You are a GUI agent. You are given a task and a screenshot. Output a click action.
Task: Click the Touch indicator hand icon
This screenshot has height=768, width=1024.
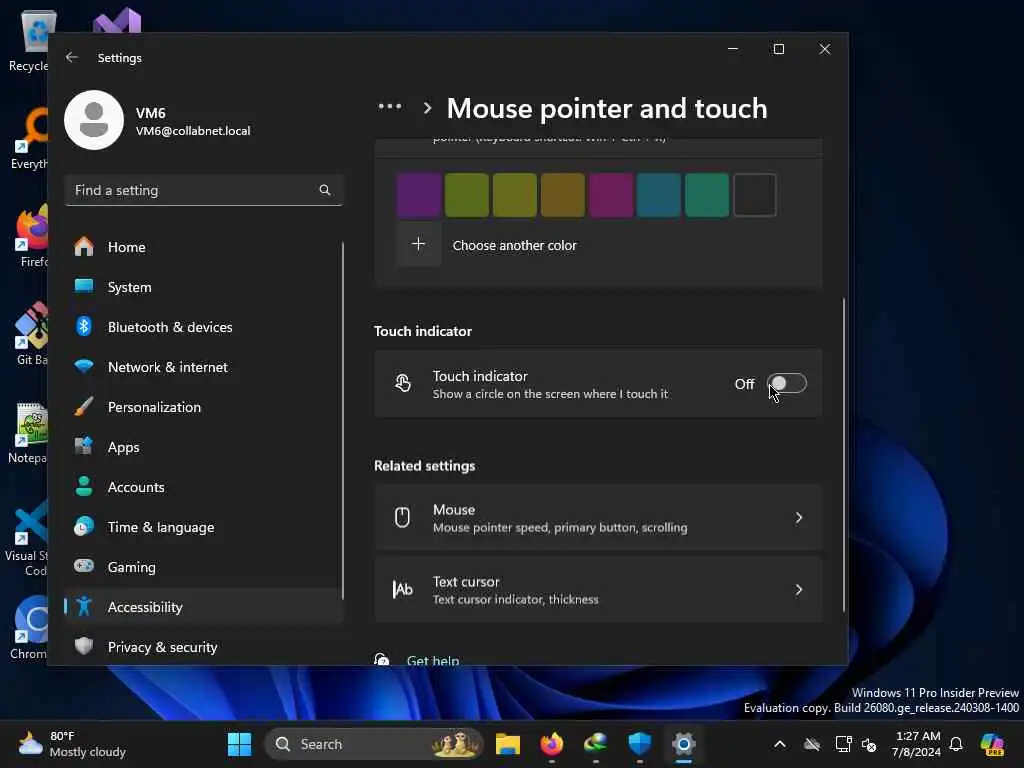pyautogui.click(x=403, y=383)
